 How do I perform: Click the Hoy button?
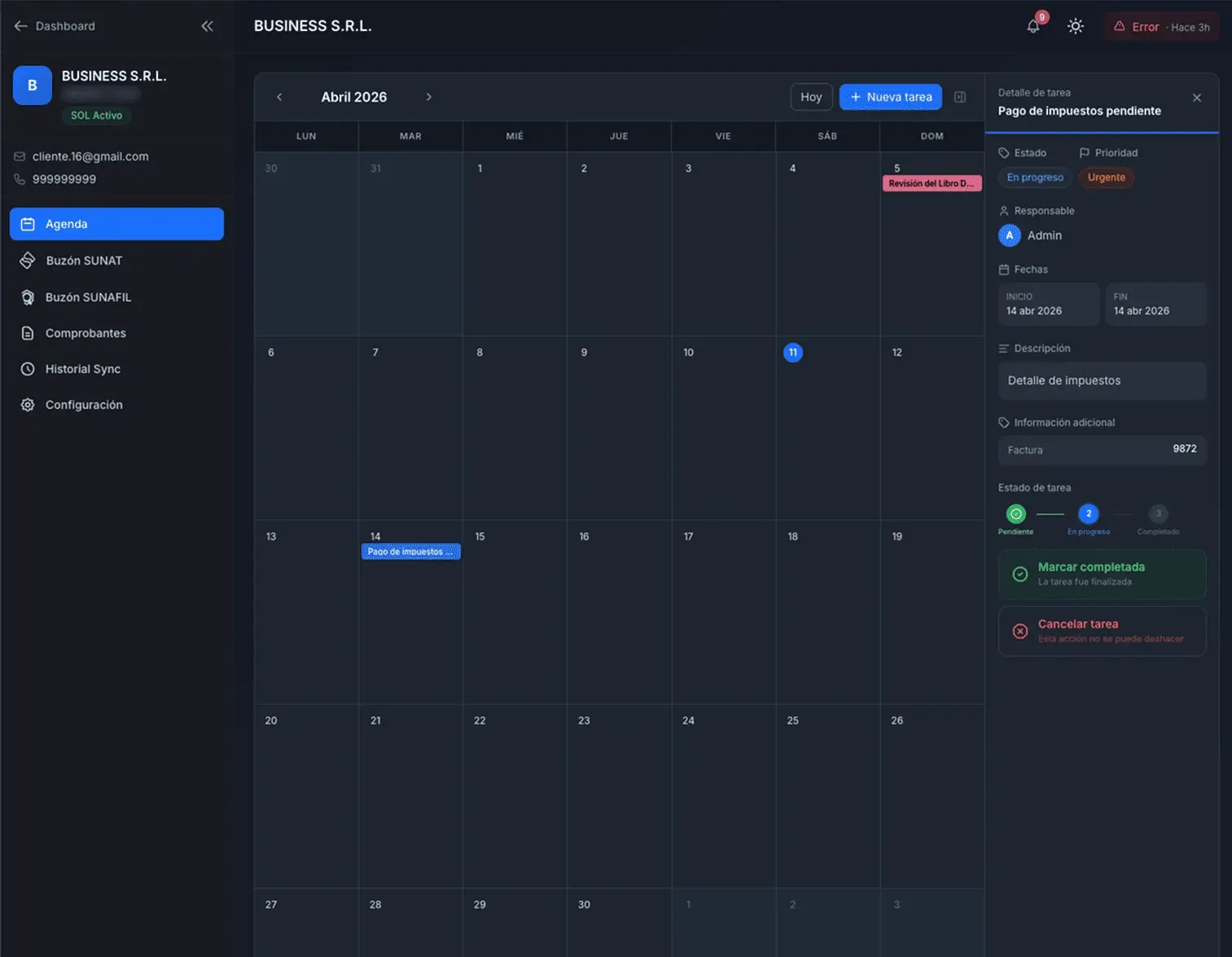(x=811, y=97)
